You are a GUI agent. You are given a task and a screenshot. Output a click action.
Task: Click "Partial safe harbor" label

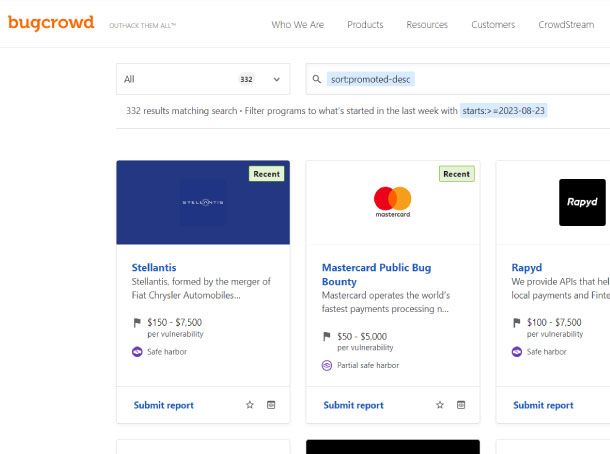coord(368,365)
